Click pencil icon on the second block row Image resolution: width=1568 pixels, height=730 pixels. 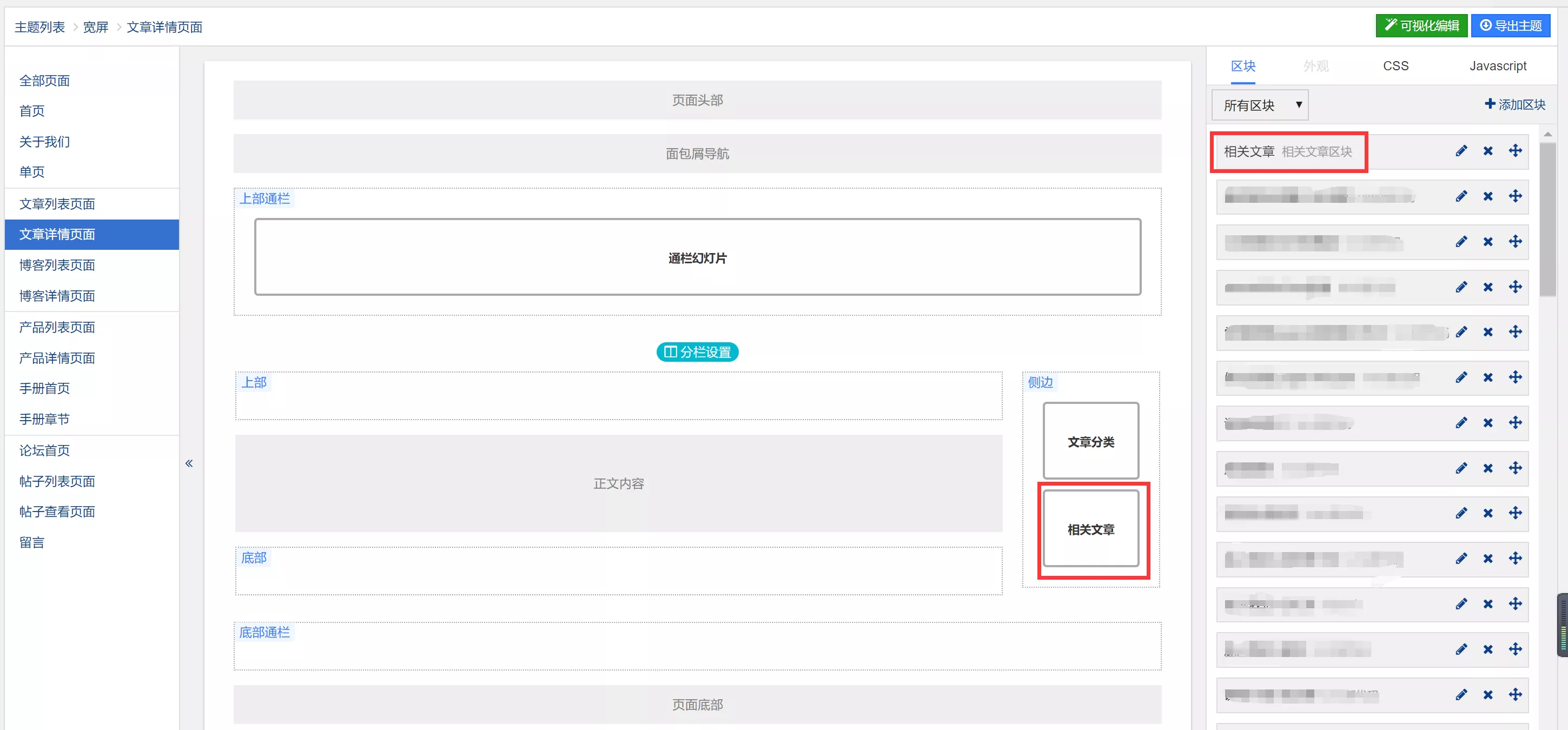click(1461, 196)
